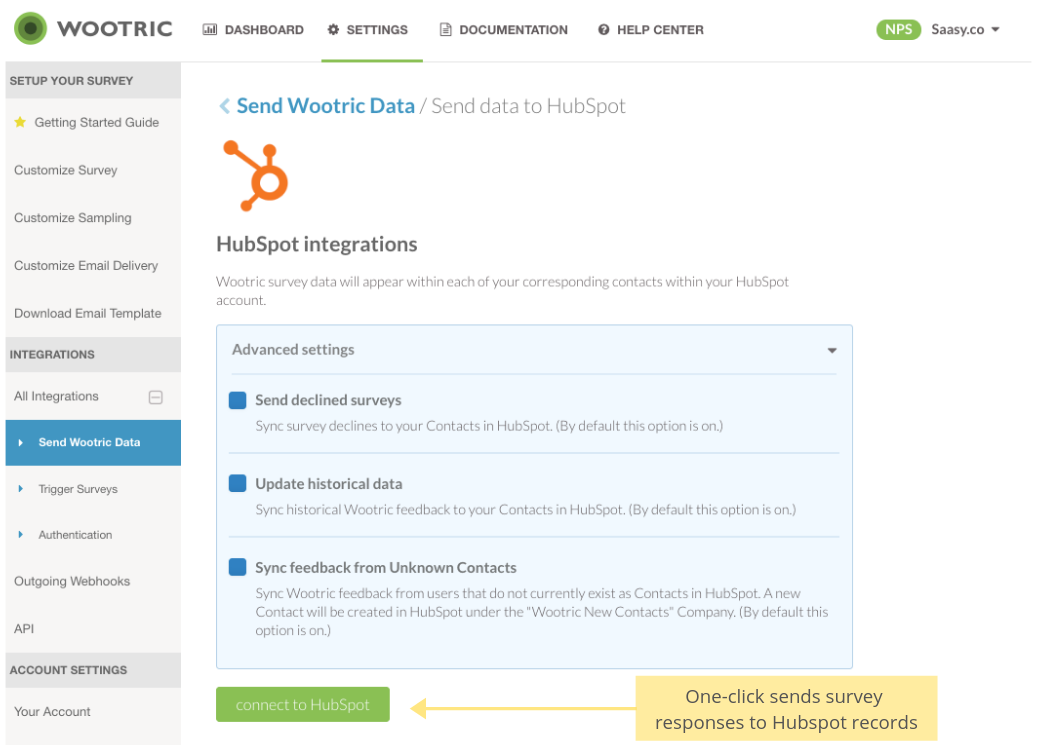1052x745 pixels.
Task: Collapse the Advanced settings panel arrow
Action: coord(832,351)
